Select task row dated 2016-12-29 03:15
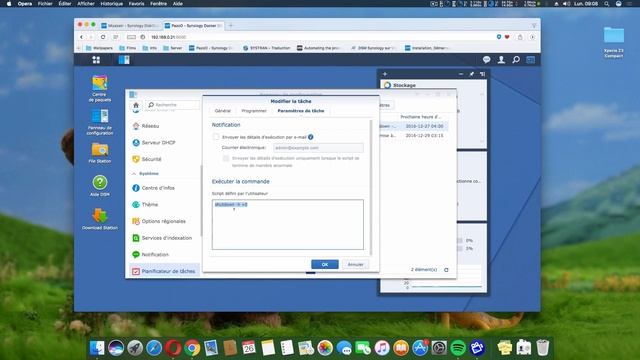Screen dimensions: 640x360 (413, 136)
